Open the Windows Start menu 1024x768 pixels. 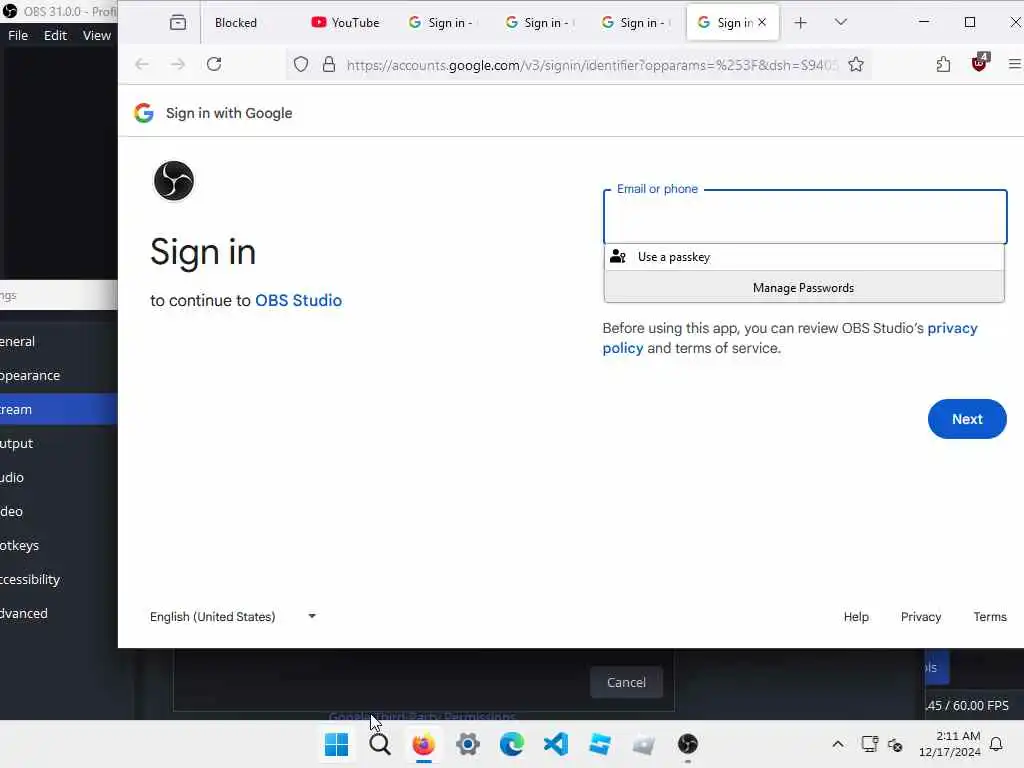coord(336,744)
